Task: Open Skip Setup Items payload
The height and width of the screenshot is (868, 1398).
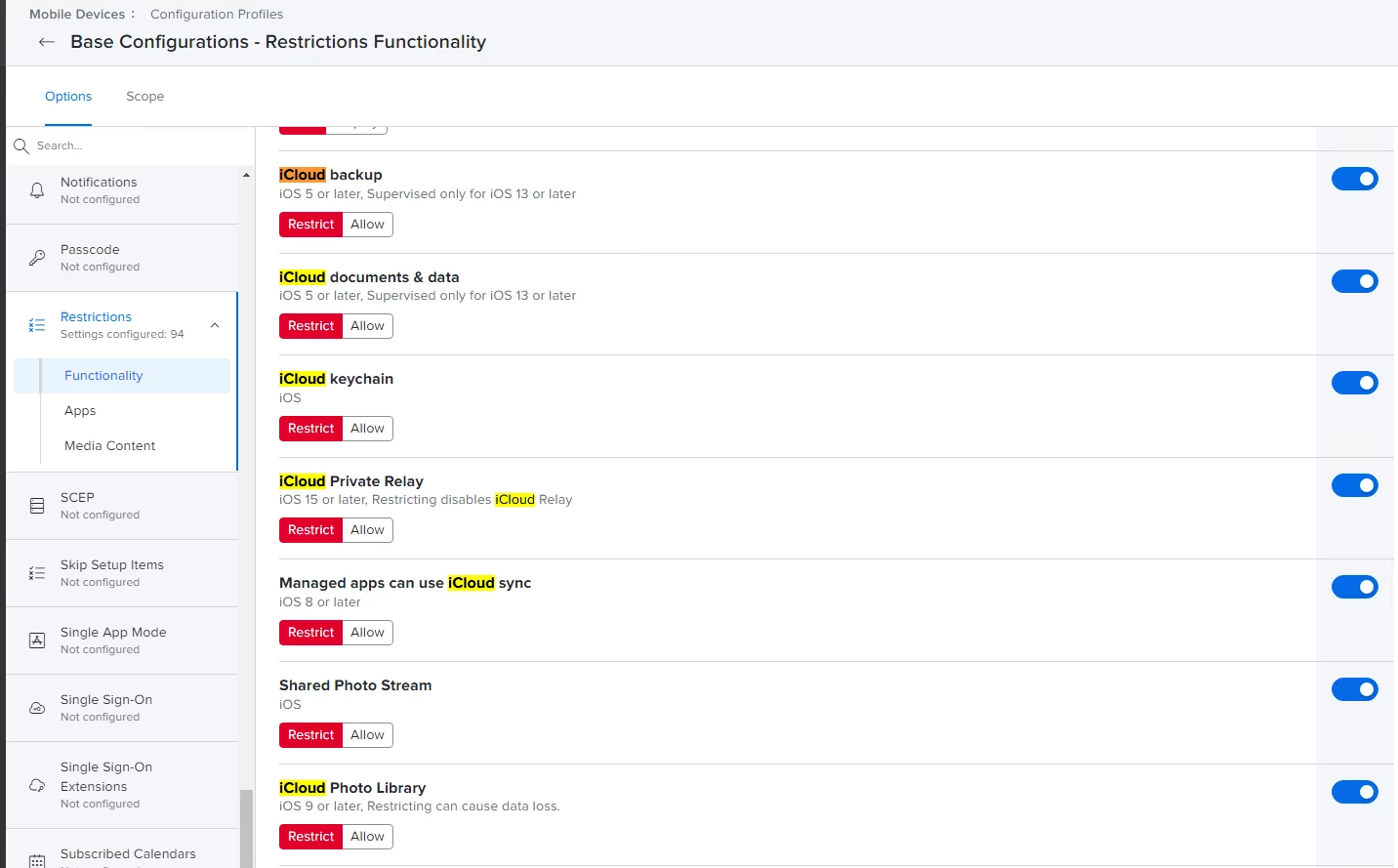Action: pyautogui.click(x=122, y=573)
